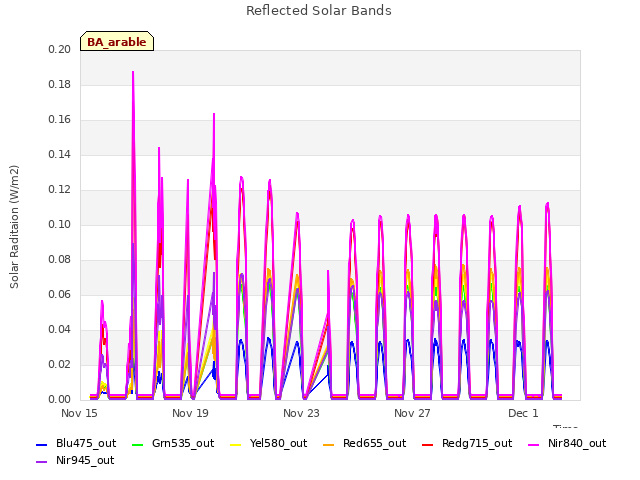This screenshot has width=640, height=480.
Task: Toggle the Blu475_out legend entry
Action: tap(76, 443)
